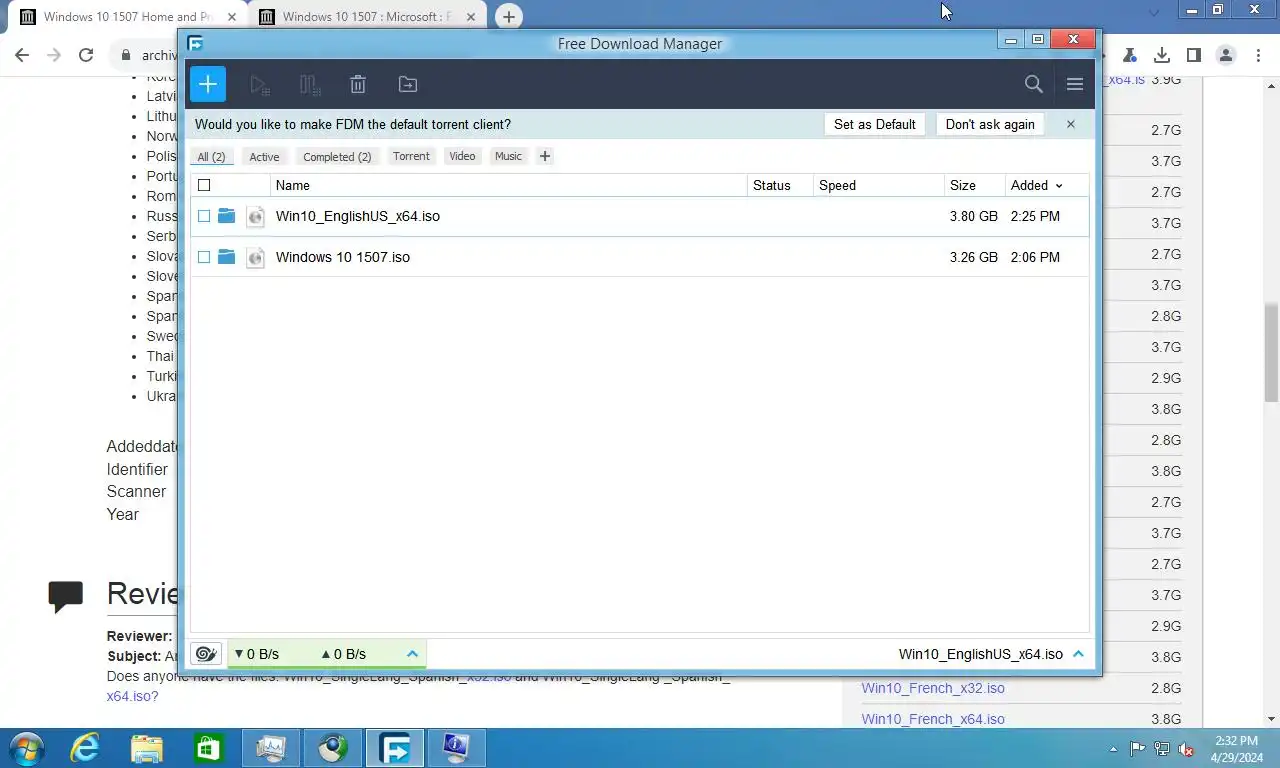The height and width of the screenshot is (768, 1280).
Task: Add a new download with plus button
Action: click(x=208, y=84)
